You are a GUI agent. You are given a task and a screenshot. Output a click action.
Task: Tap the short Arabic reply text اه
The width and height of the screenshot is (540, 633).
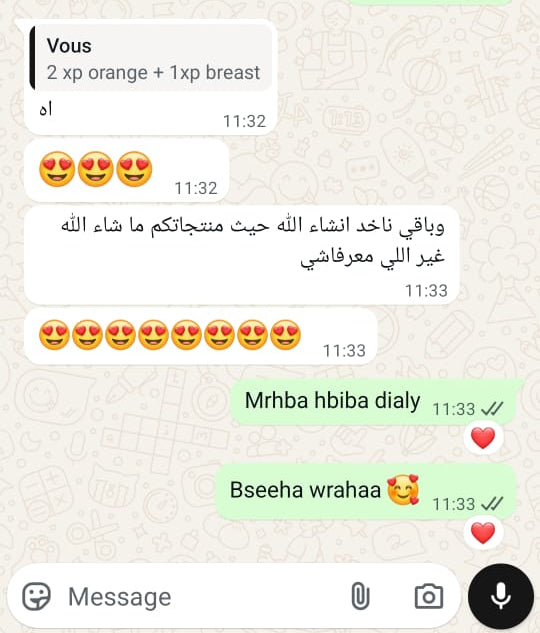click(x=46, y=109)
